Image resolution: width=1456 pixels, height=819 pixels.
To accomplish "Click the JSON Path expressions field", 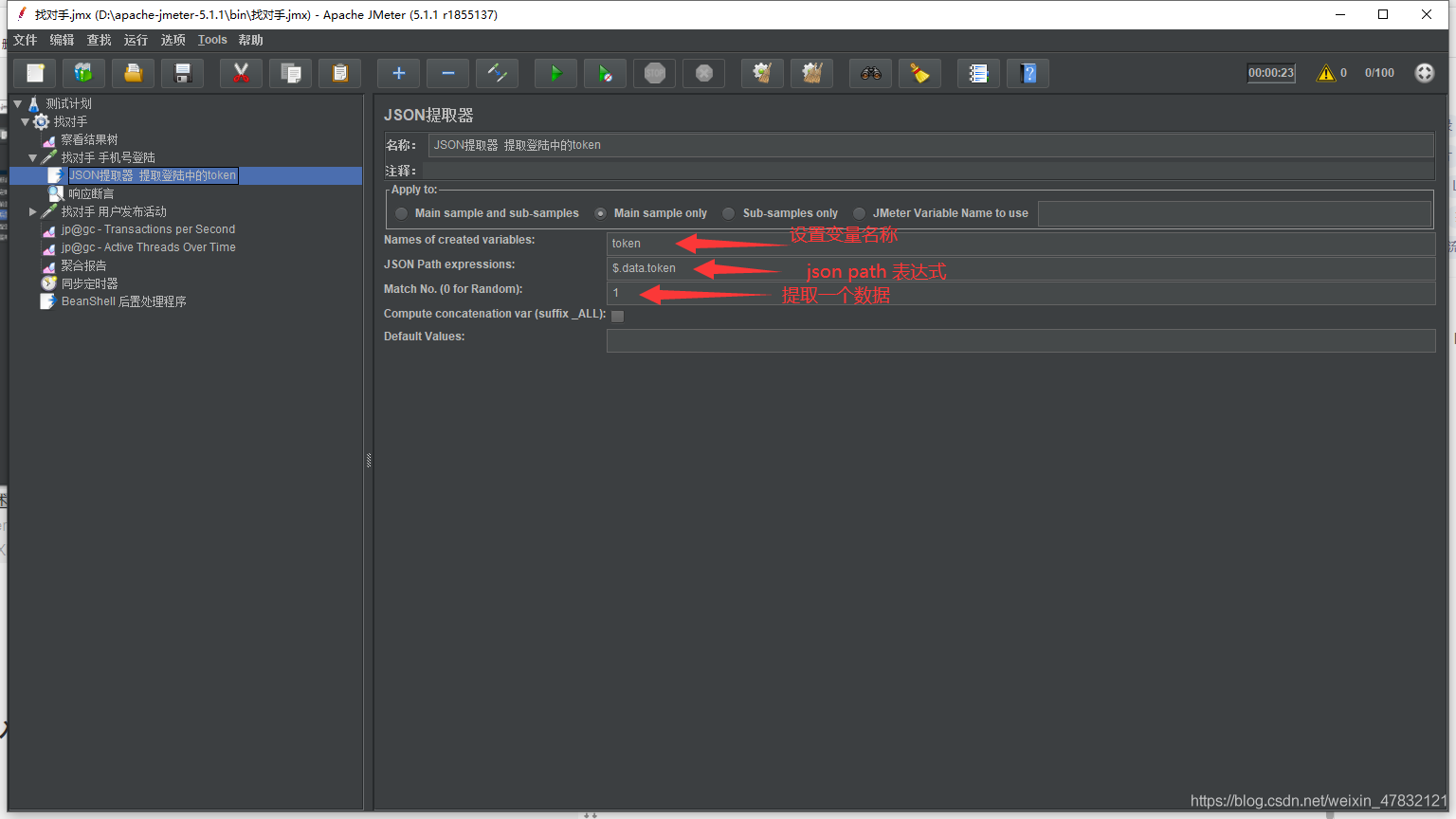I will point(1021,268).
